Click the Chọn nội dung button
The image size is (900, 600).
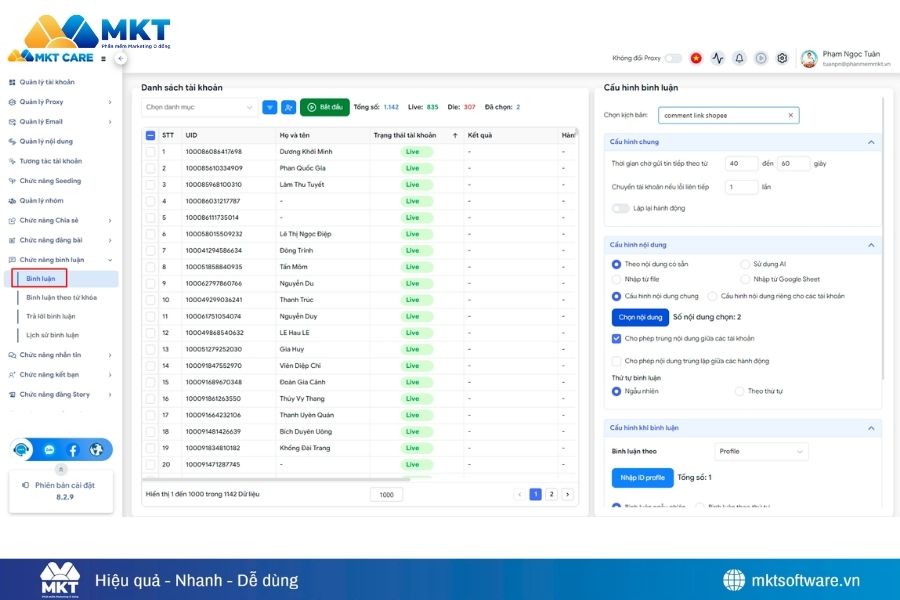(639, 317)
